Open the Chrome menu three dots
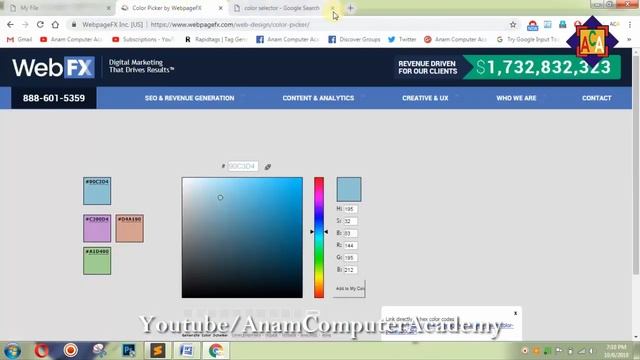The image size is (640, 360). pos(631,24)
